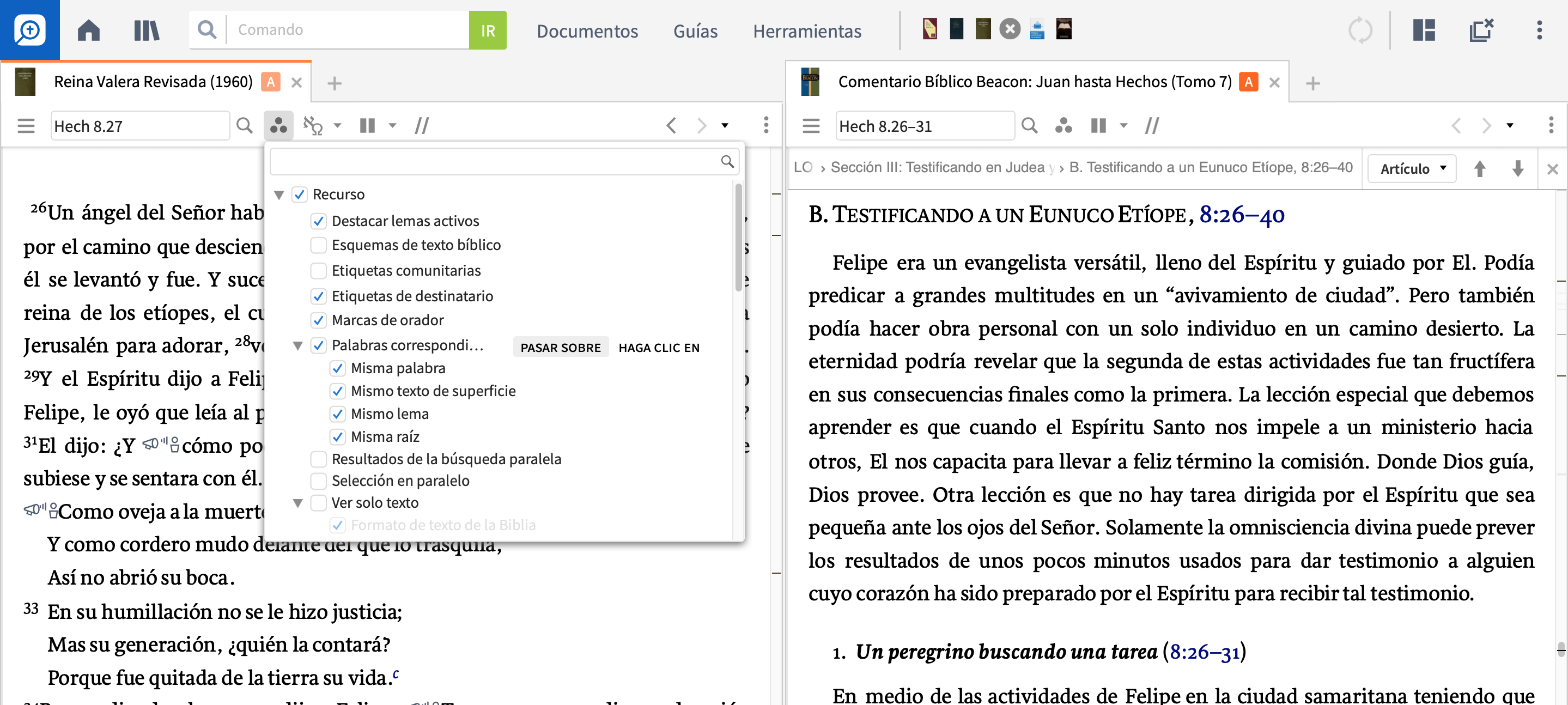Viewport: 1568px width, 705px height.
Task: Collapse the Ver solo texto group
Action: click(x=298, y=503)
